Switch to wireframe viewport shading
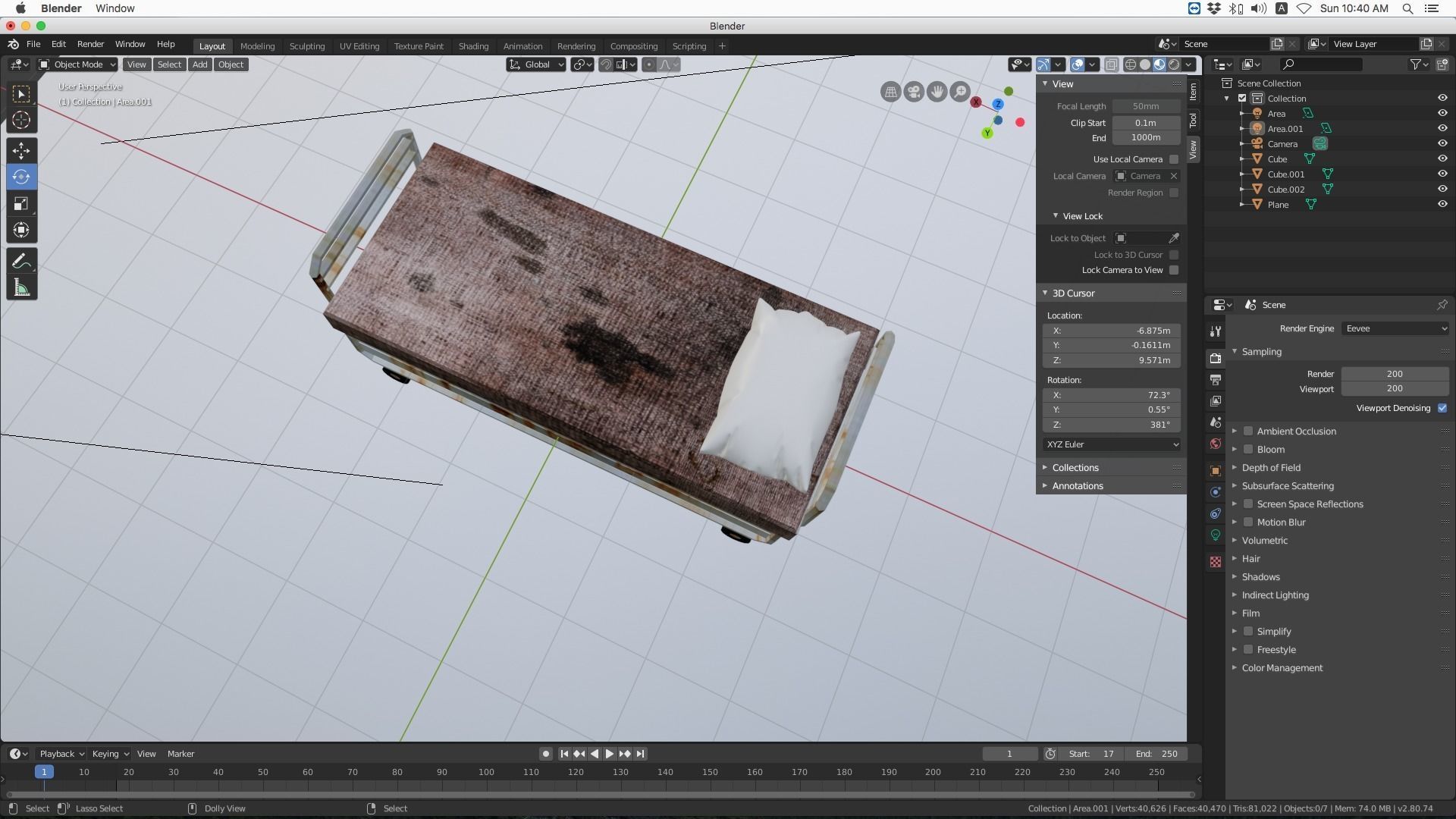The height and width of the screenshot is (819, 1456). click(x=1131, y=64)
